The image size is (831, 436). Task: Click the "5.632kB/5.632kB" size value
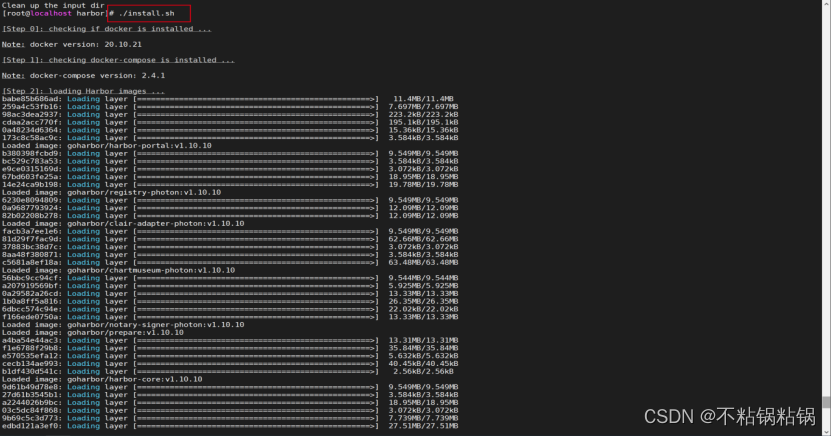[x=423, y=356]
